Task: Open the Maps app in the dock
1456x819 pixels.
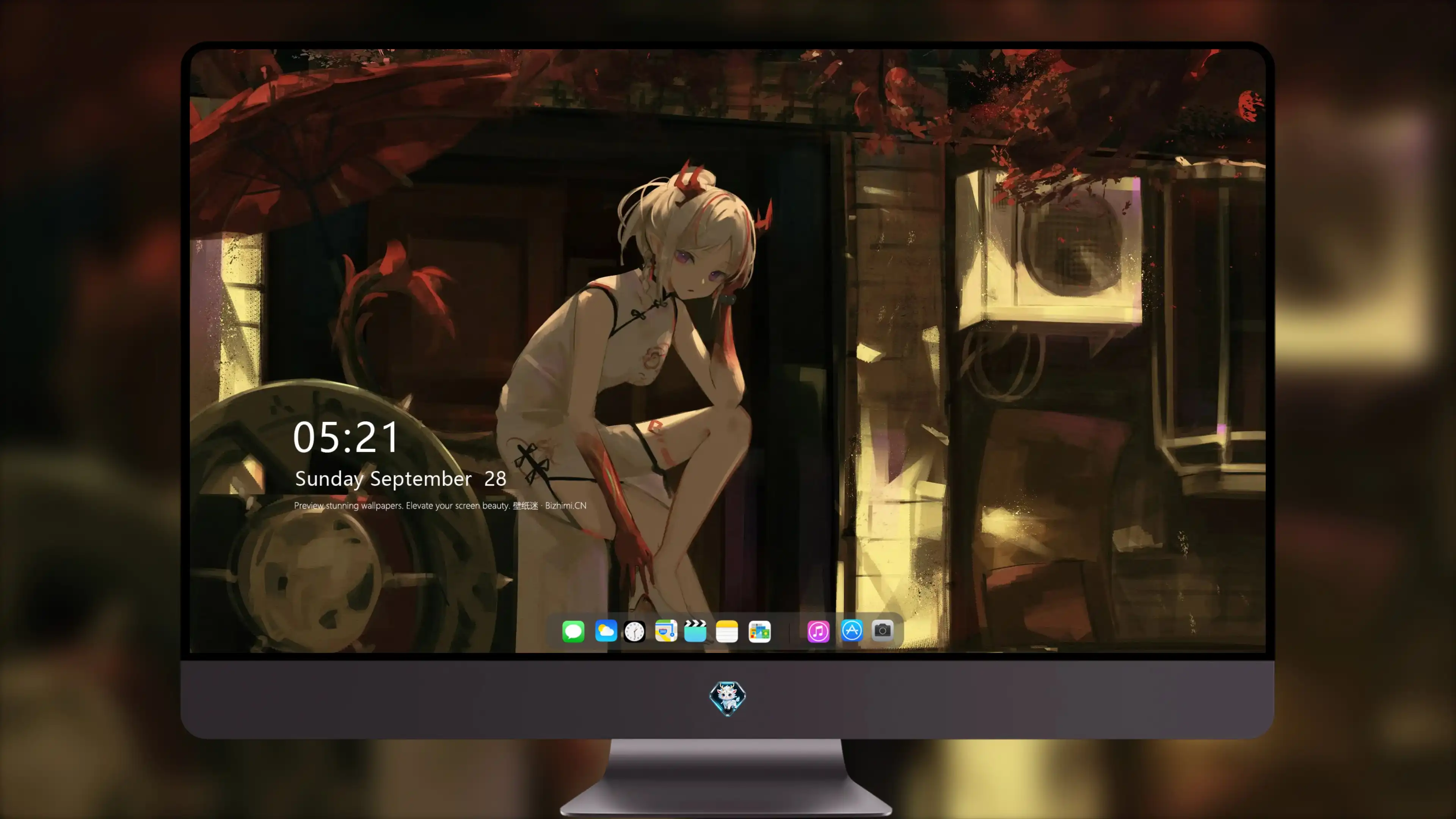Action: click(666, 631)
